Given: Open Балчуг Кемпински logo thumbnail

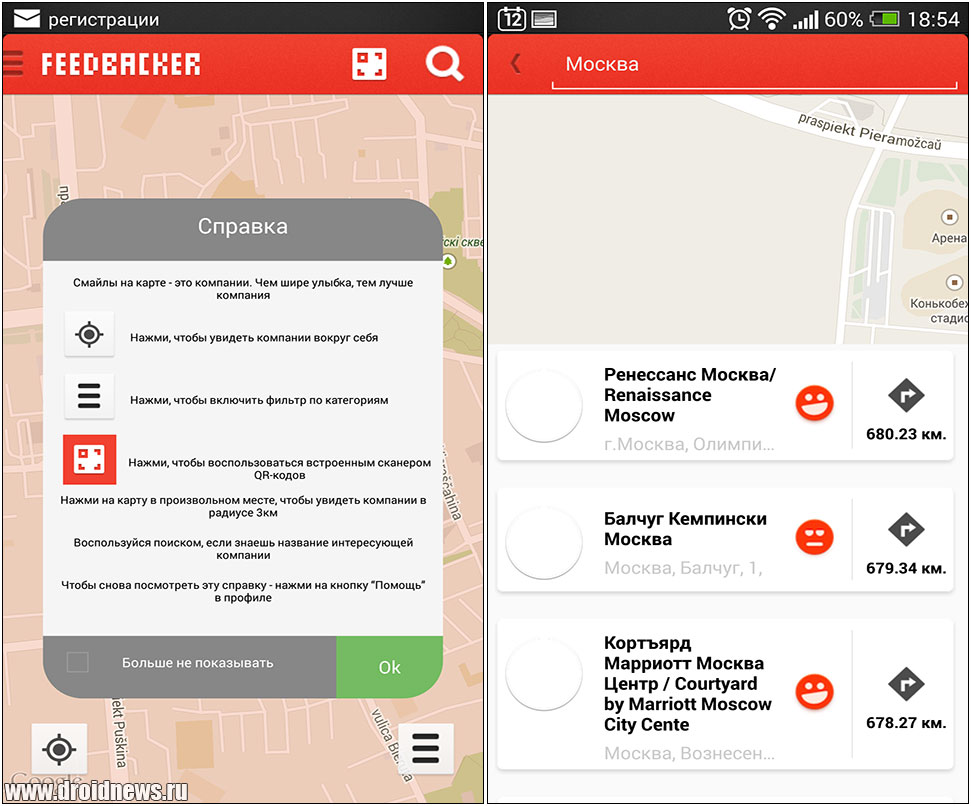Looking at the screenshot, I should [544, 543].
